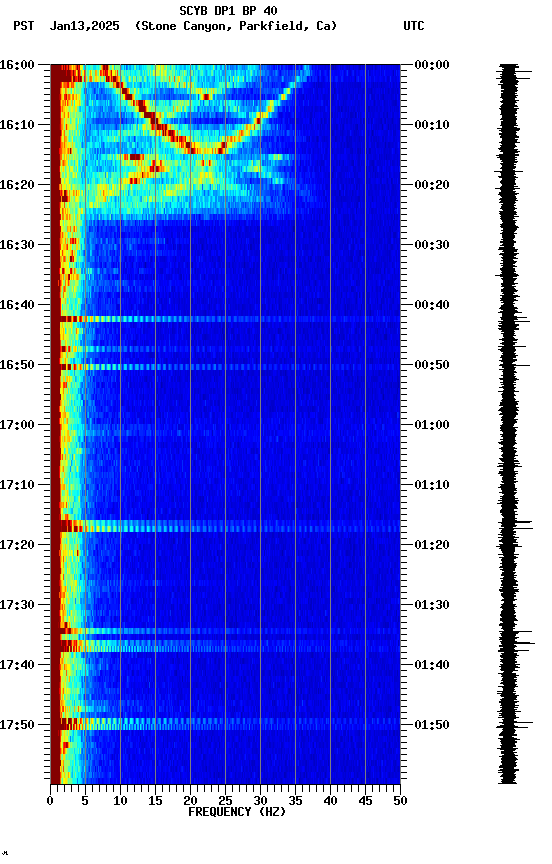Click the UTC time label '01:00'
Image resolution: width=552 pixels, height=864 pixels.
pyautogui.click(x=432, y=425)
